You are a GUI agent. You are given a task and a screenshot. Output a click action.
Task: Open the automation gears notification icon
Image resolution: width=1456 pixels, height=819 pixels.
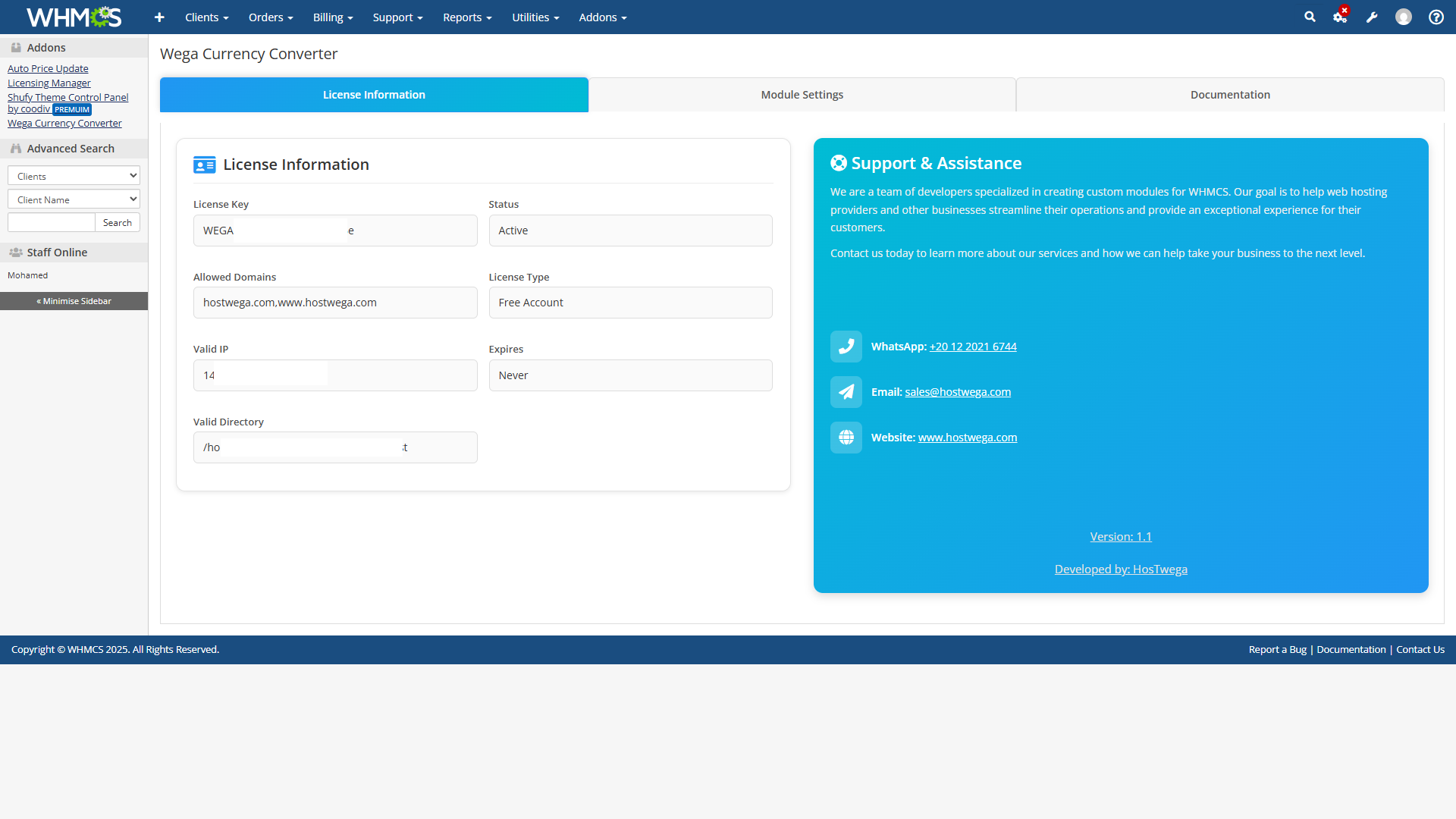[1340, 17]
